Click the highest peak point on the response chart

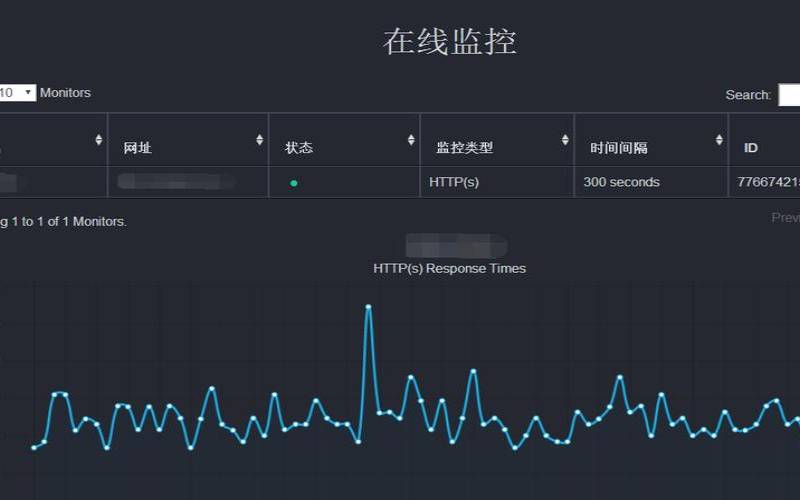(368, 307)
